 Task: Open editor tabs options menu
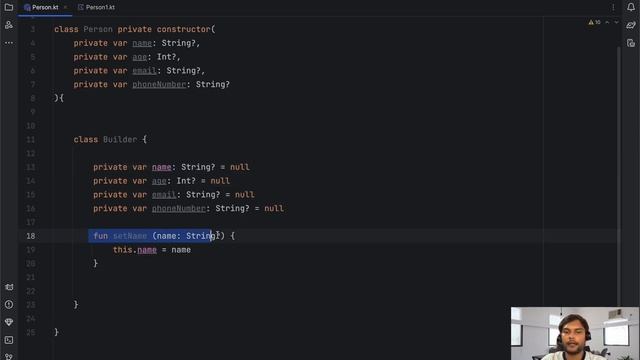pos(613,7)
